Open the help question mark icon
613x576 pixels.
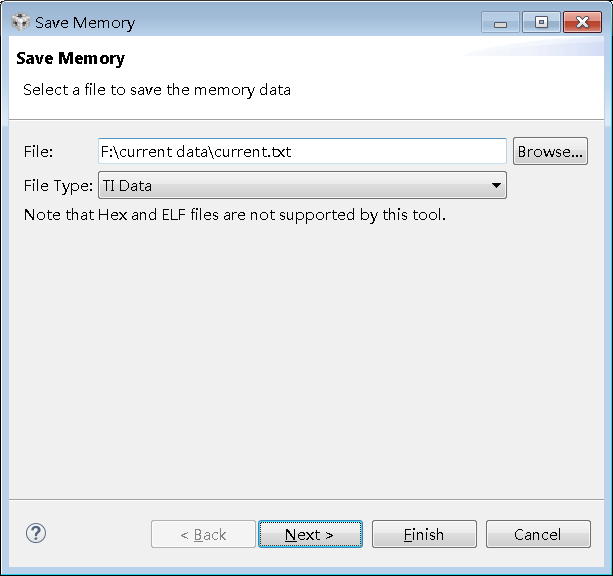click(x=36, y=533)
